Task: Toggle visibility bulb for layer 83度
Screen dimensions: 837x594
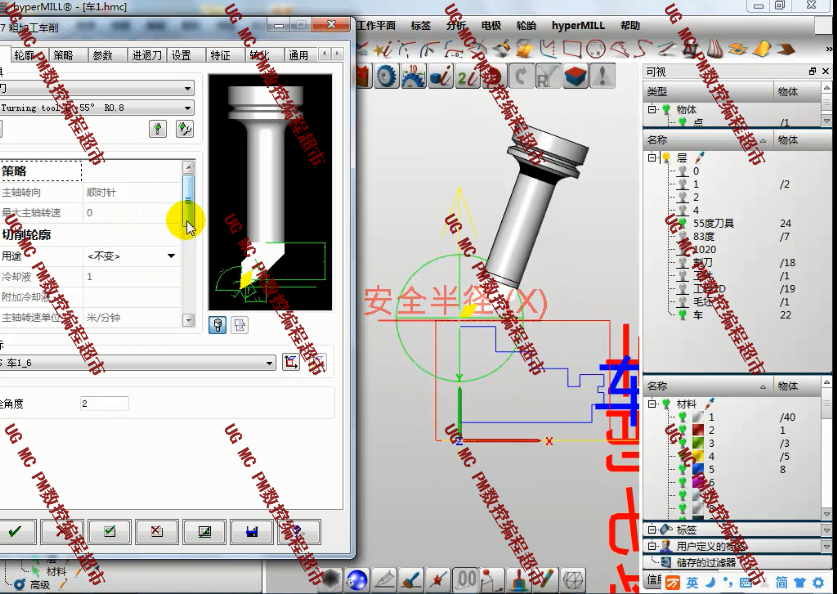Action: pos(682,236)
